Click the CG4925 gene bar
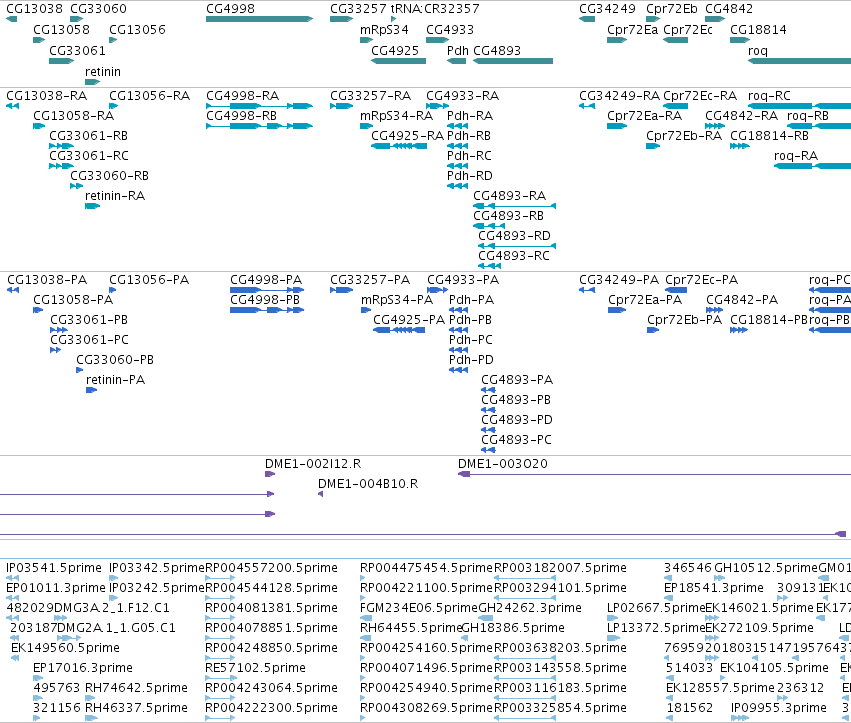Viewport: 851px width, 723px height. click(x=398, y=61)
